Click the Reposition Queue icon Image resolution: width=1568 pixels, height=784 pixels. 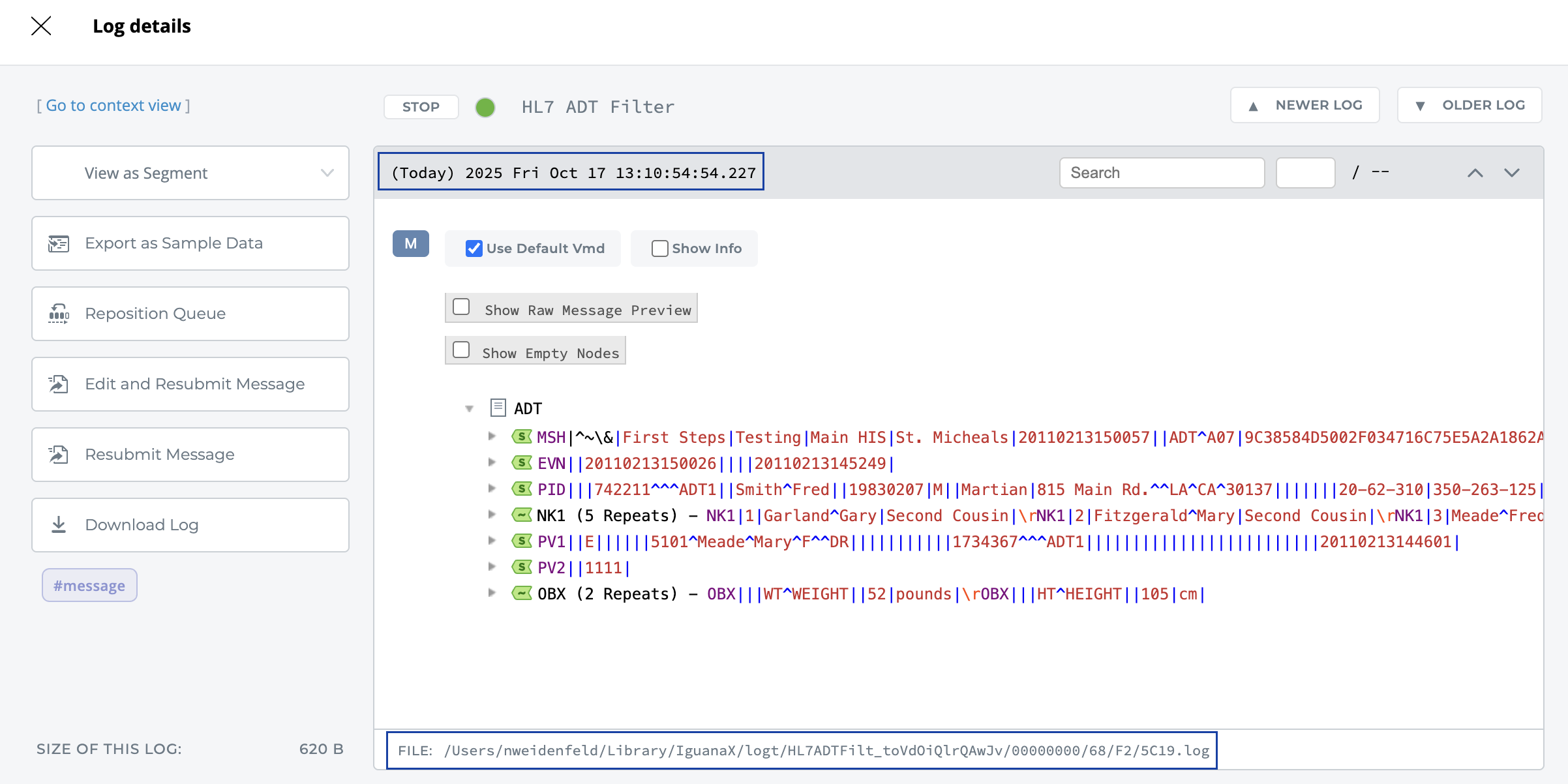click(59, 314)
